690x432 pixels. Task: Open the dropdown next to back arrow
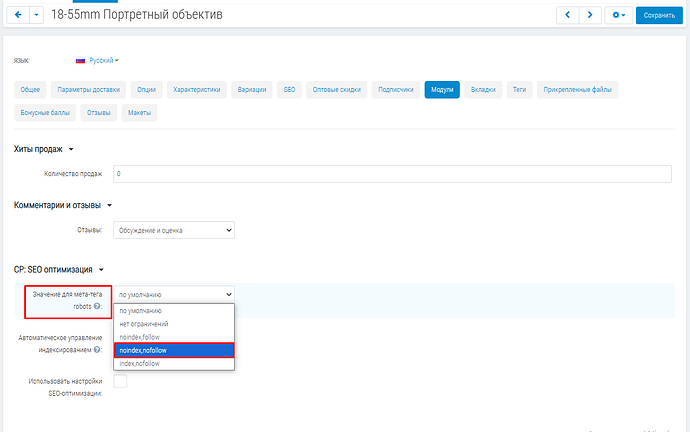(37, 15)
